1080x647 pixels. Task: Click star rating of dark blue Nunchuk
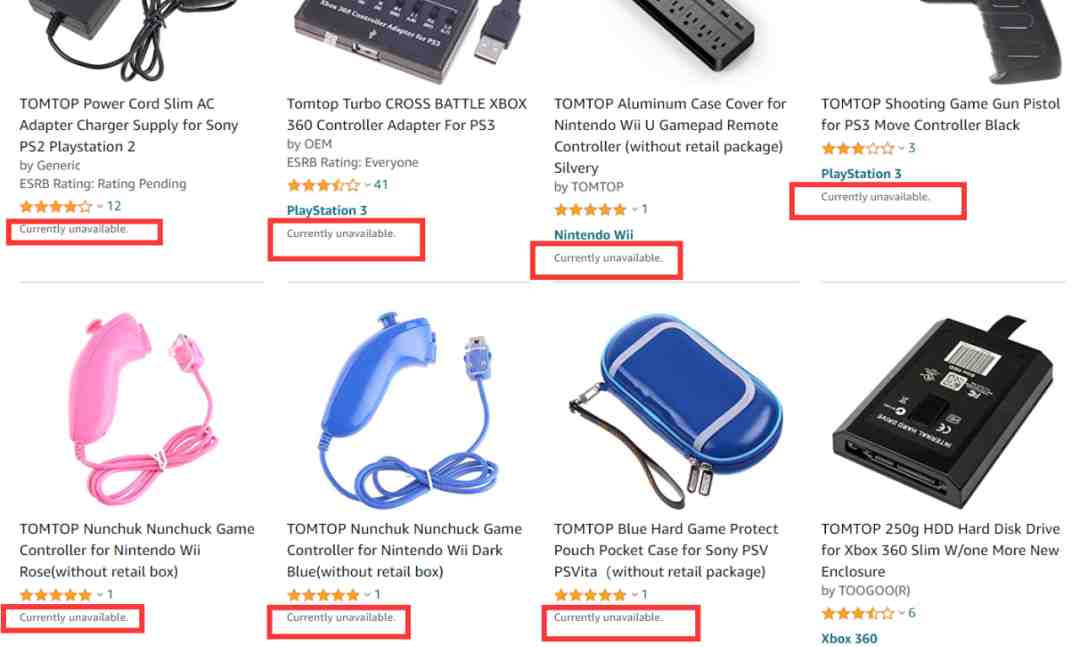323,595
